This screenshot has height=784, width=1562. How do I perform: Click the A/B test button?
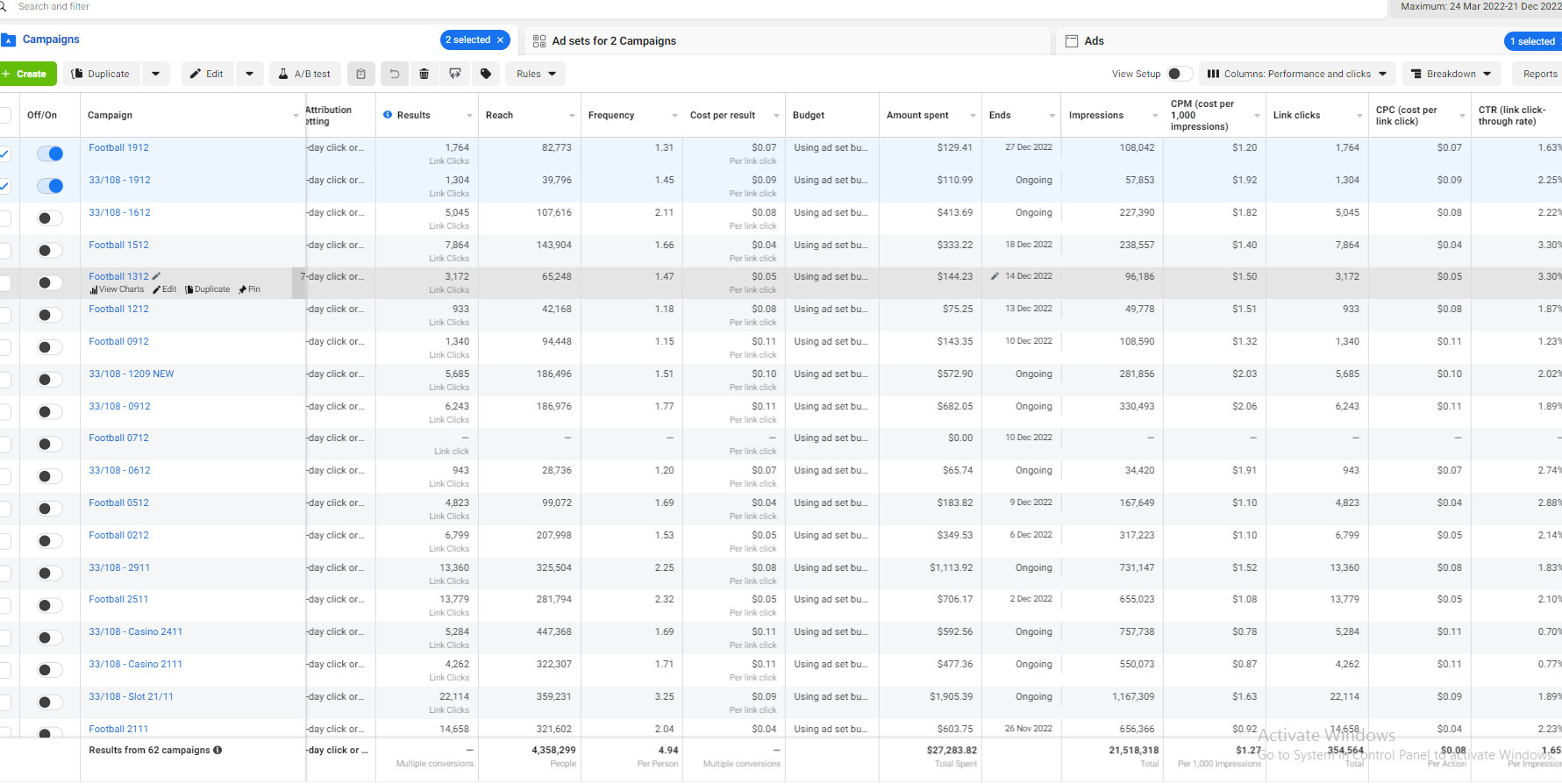(x=304, y=74)
